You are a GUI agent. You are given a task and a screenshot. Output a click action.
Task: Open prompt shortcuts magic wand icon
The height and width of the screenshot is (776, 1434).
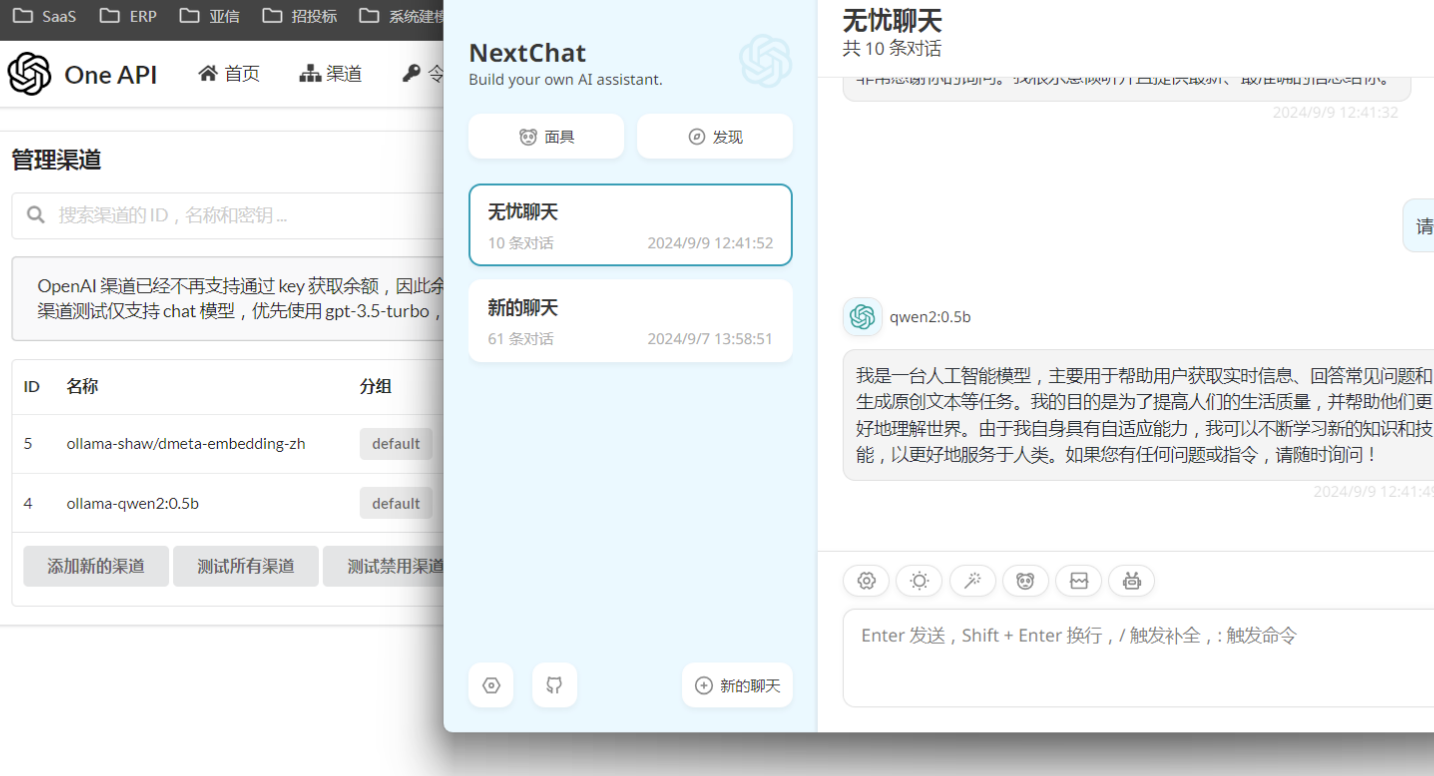tap(972, 581)
